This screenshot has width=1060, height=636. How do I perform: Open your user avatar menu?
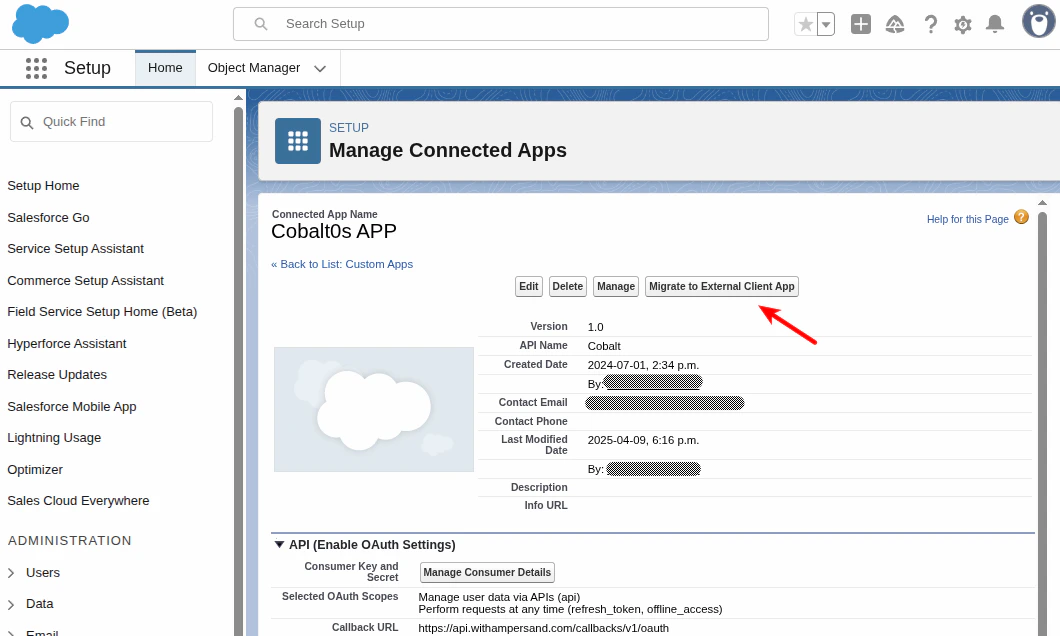tap(1037, 21)
